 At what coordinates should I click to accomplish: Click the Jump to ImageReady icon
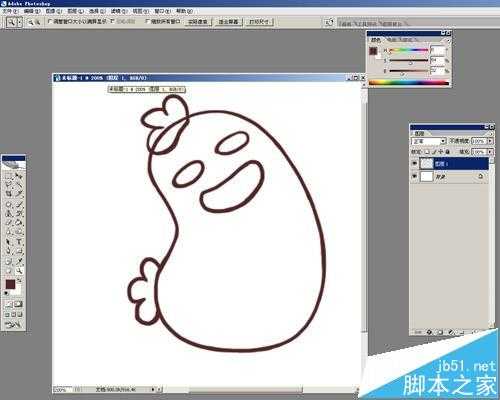click(13, 324)
